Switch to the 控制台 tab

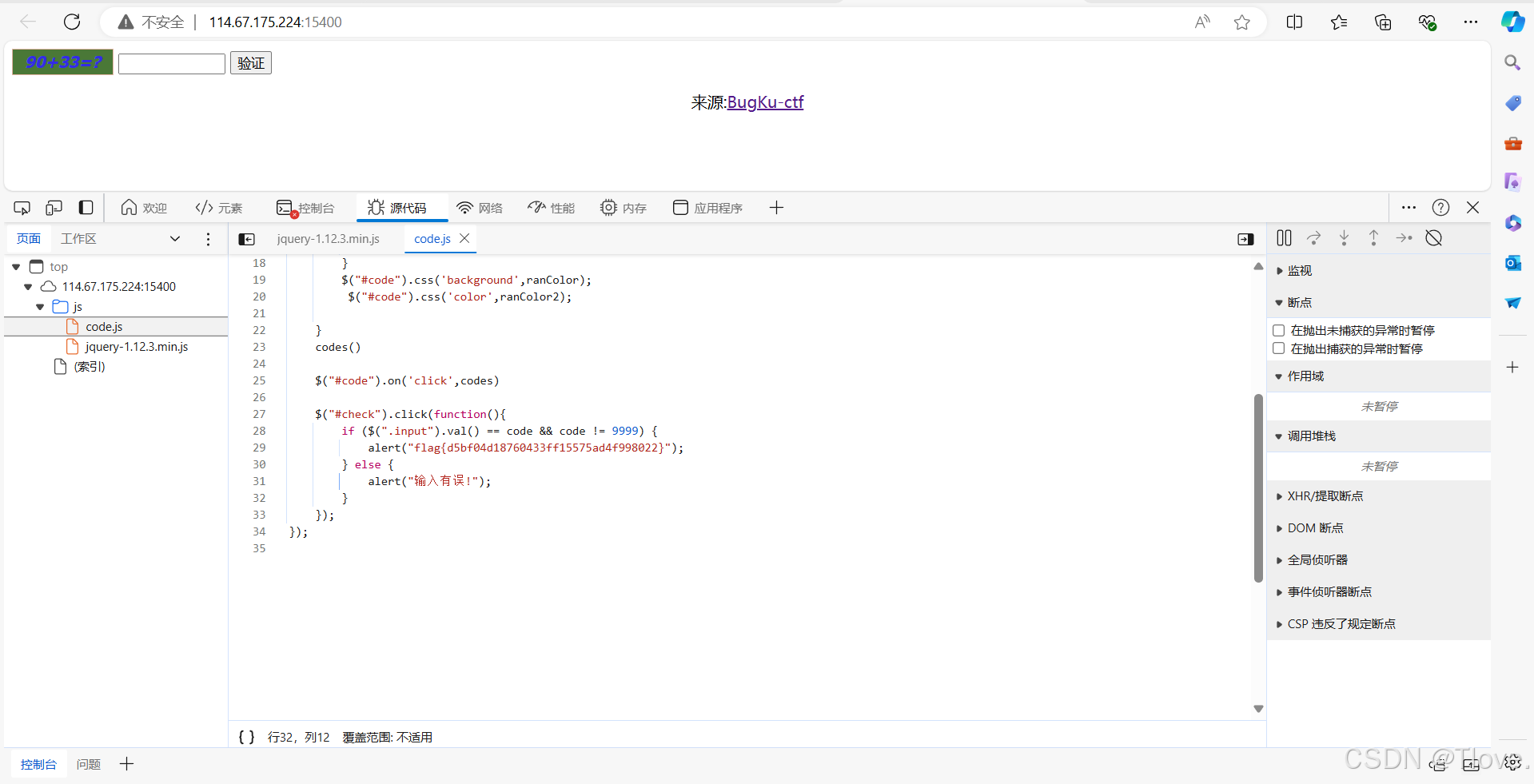tap(306, 208)
